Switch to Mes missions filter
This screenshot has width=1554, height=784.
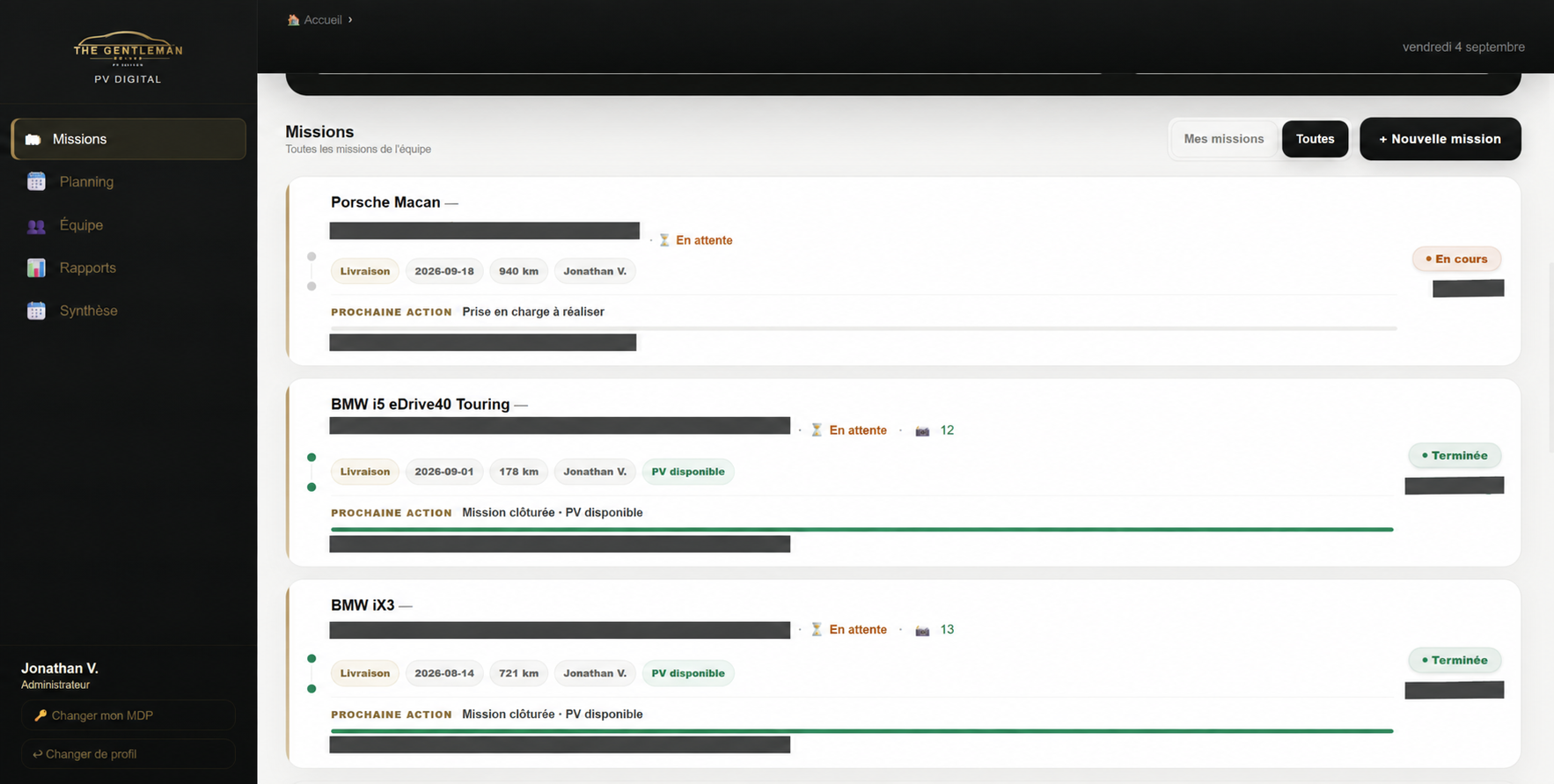[x=1224, y=139]
